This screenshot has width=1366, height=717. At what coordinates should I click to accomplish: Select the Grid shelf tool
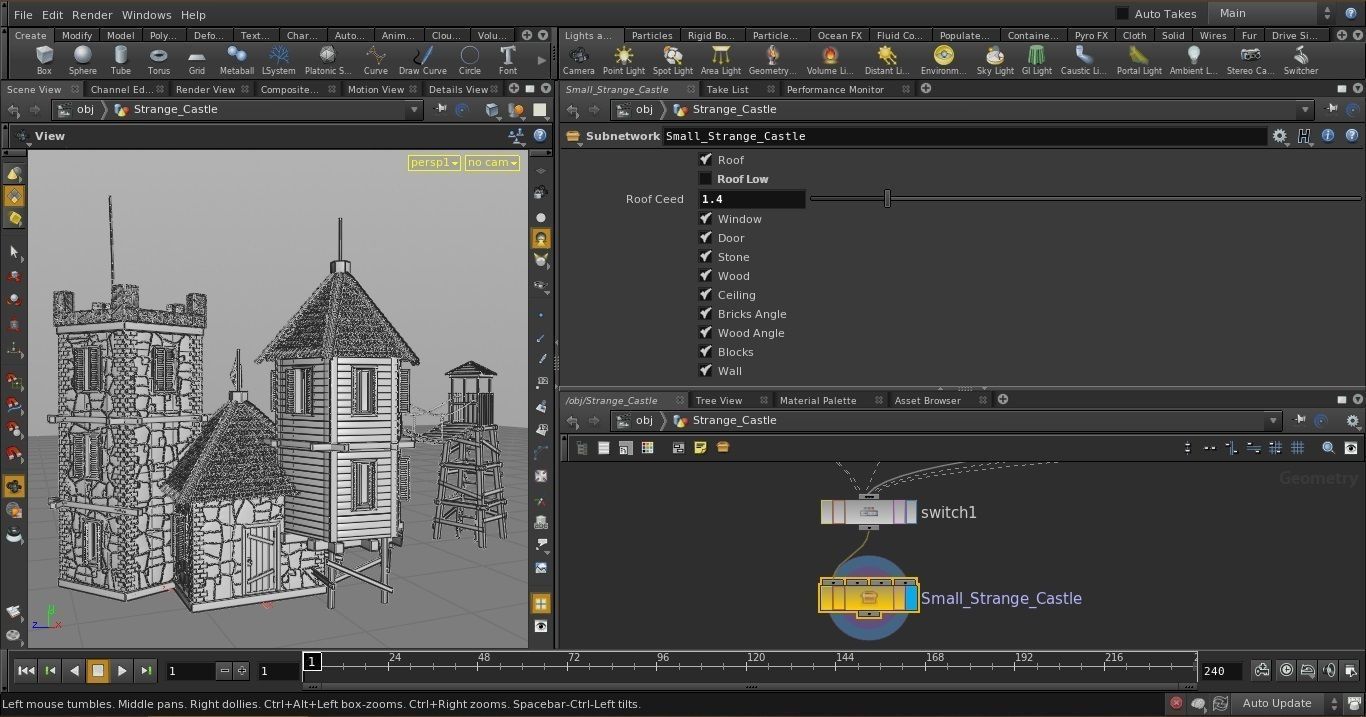tap(197, 59)
